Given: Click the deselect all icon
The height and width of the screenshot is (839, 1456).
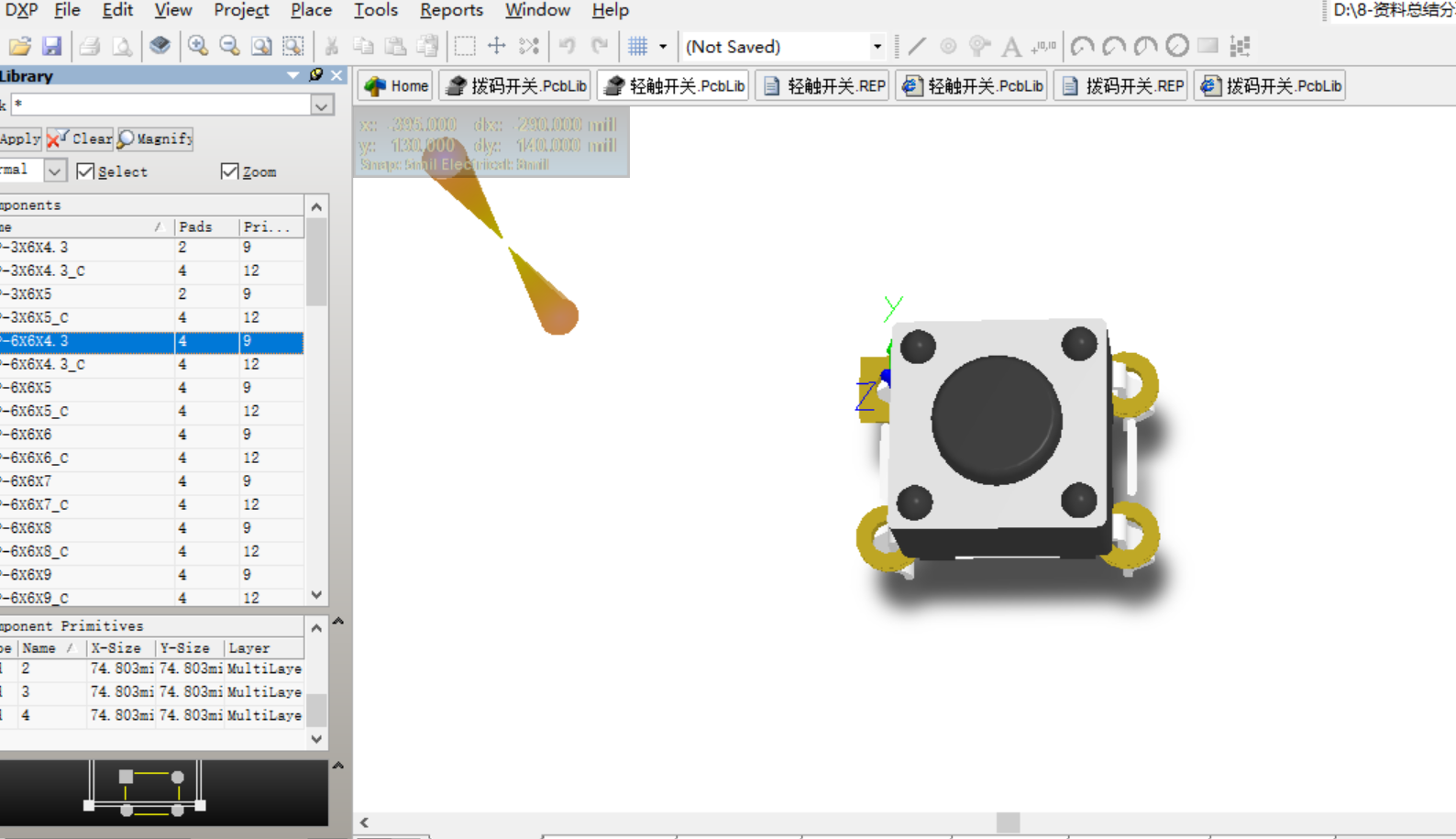Looking at the screenshot, I should coord(529,46).
